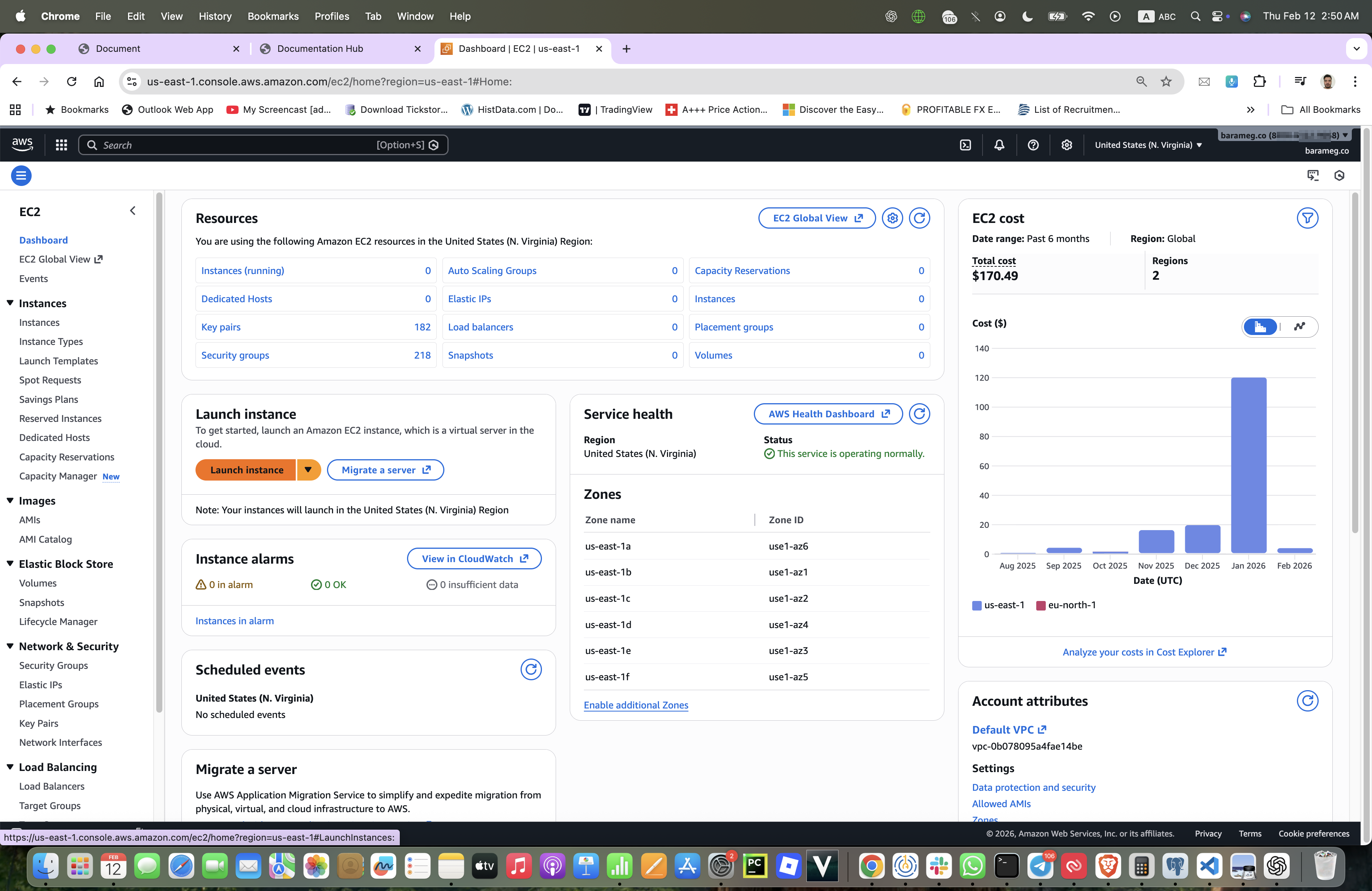Image resolution: width=1372 pixels, height=891 pixels.
Task: Open Resources settings gear icon
Action: click(893, 218)
